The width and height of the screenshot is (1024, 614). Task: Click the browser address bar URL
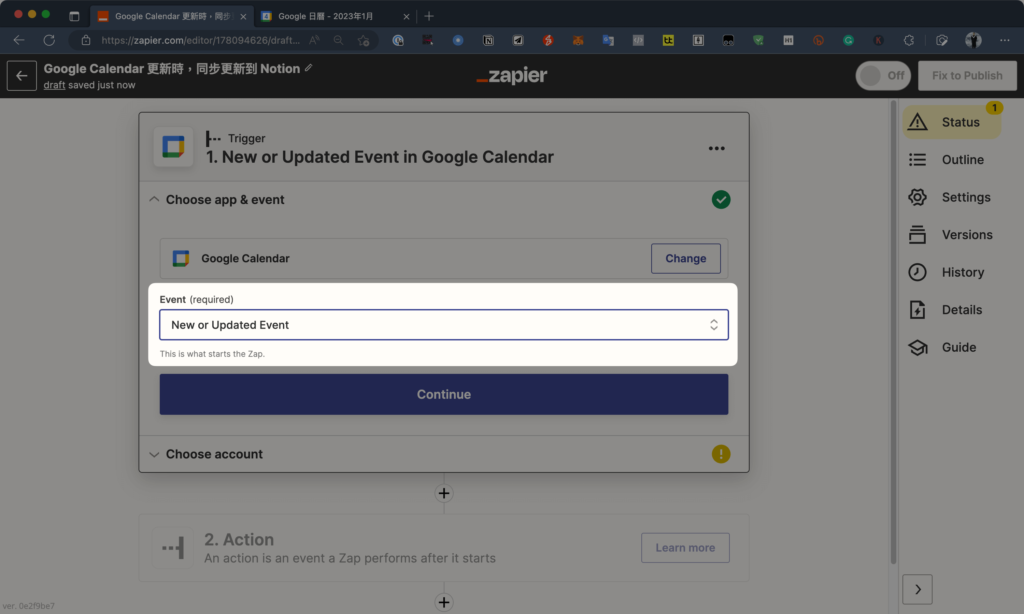point(200,40)
